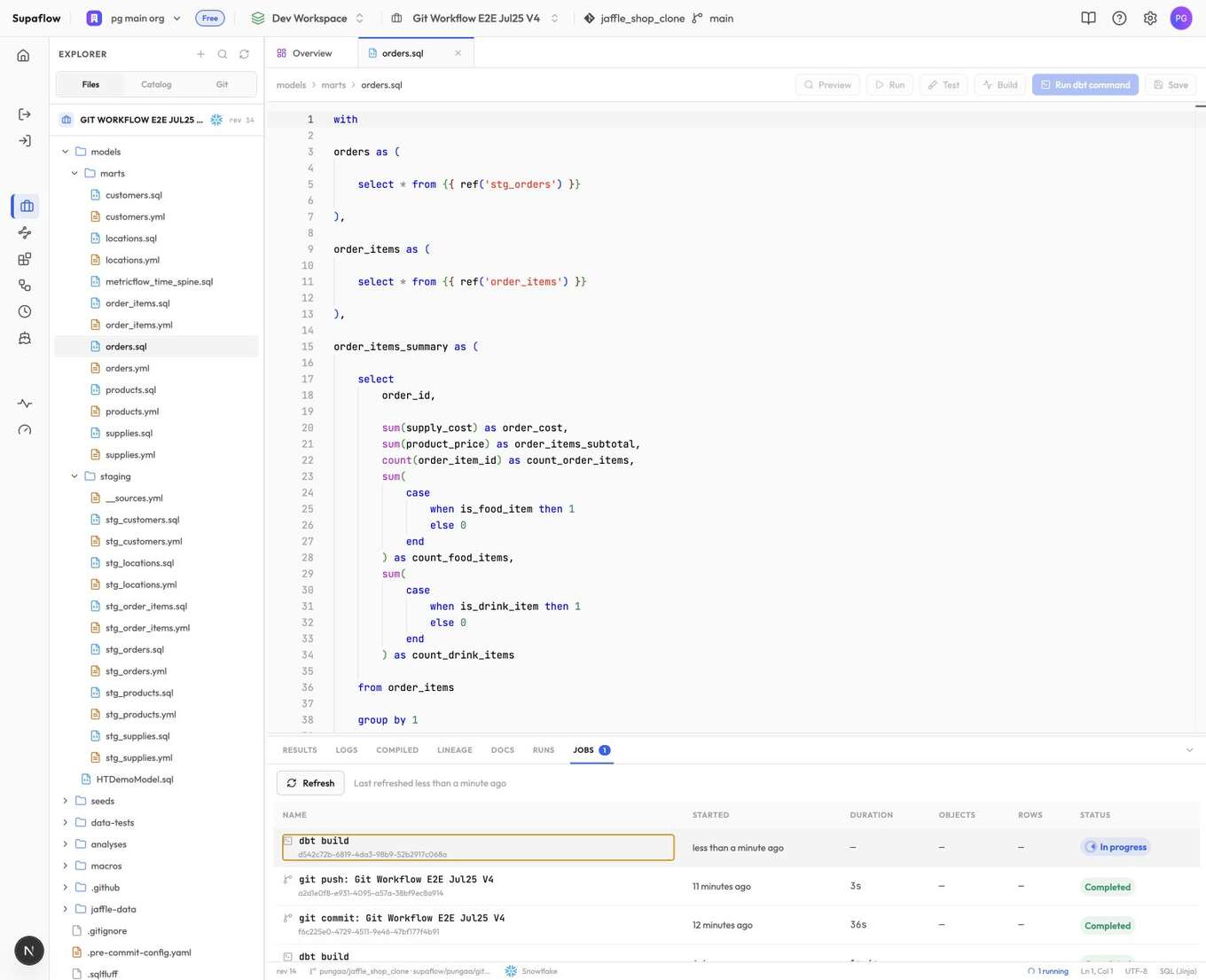This screenshot has height=980, width=1206.
Task: Click the Snowflake icon beside project name
Action: point(216,120)
